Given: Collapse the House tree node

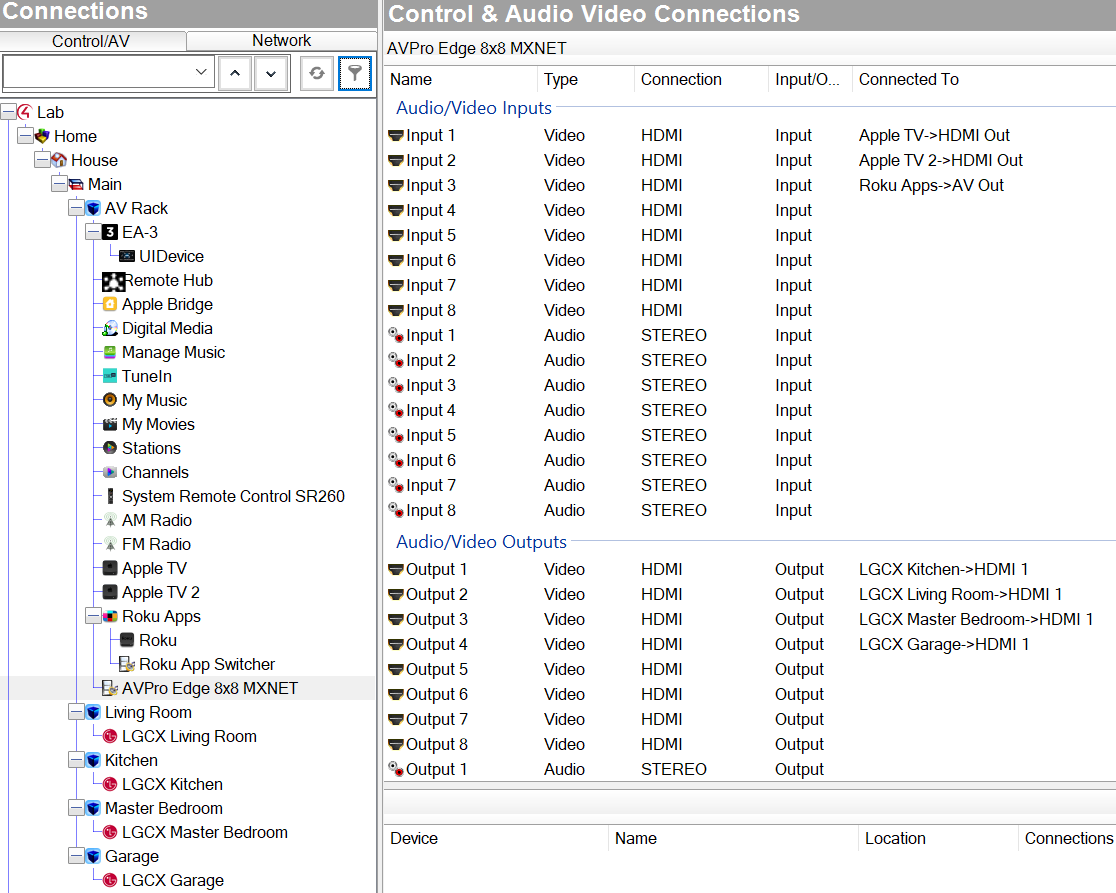Looking at the screenshot, I should pos(43,160).
